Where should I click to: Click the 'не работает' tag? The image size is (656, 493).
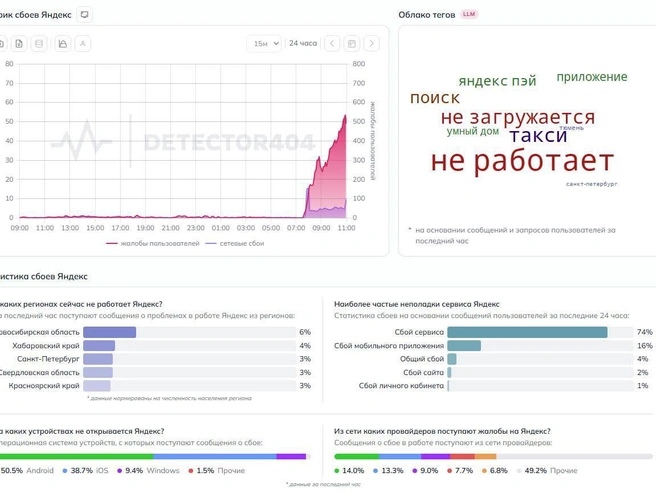522,161
